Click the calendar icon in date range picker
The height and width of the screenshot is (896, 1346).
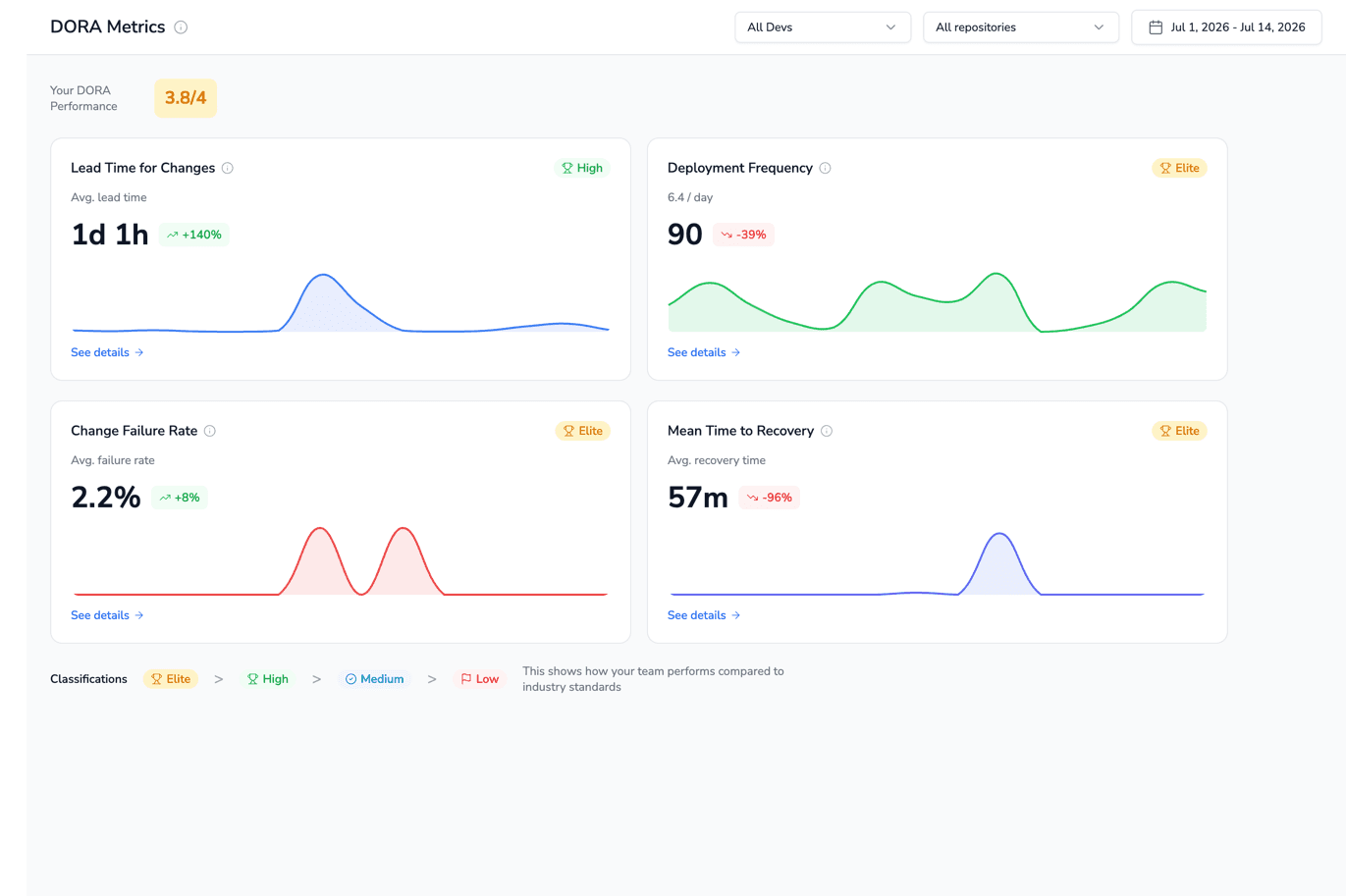[1156, 27]
